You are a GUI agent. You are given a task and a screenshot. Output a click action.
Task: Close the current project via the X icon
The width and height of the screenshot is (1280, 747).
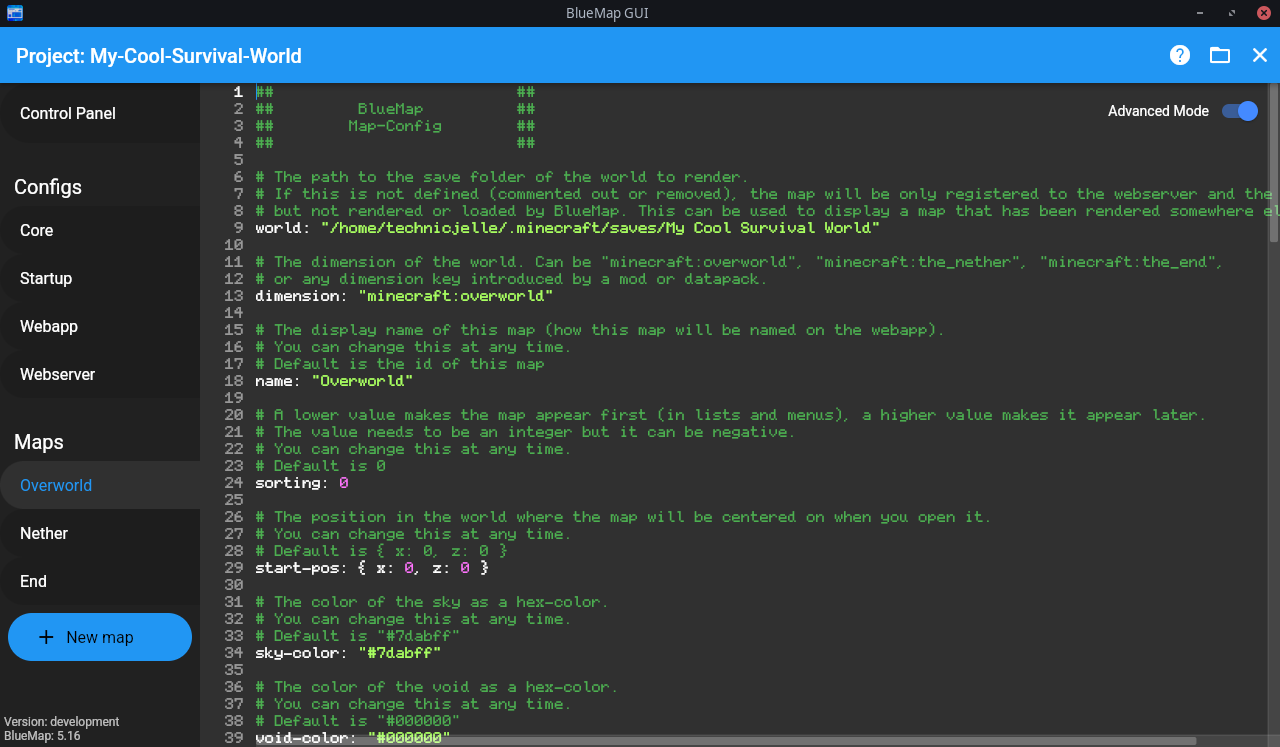[1260, 56]
